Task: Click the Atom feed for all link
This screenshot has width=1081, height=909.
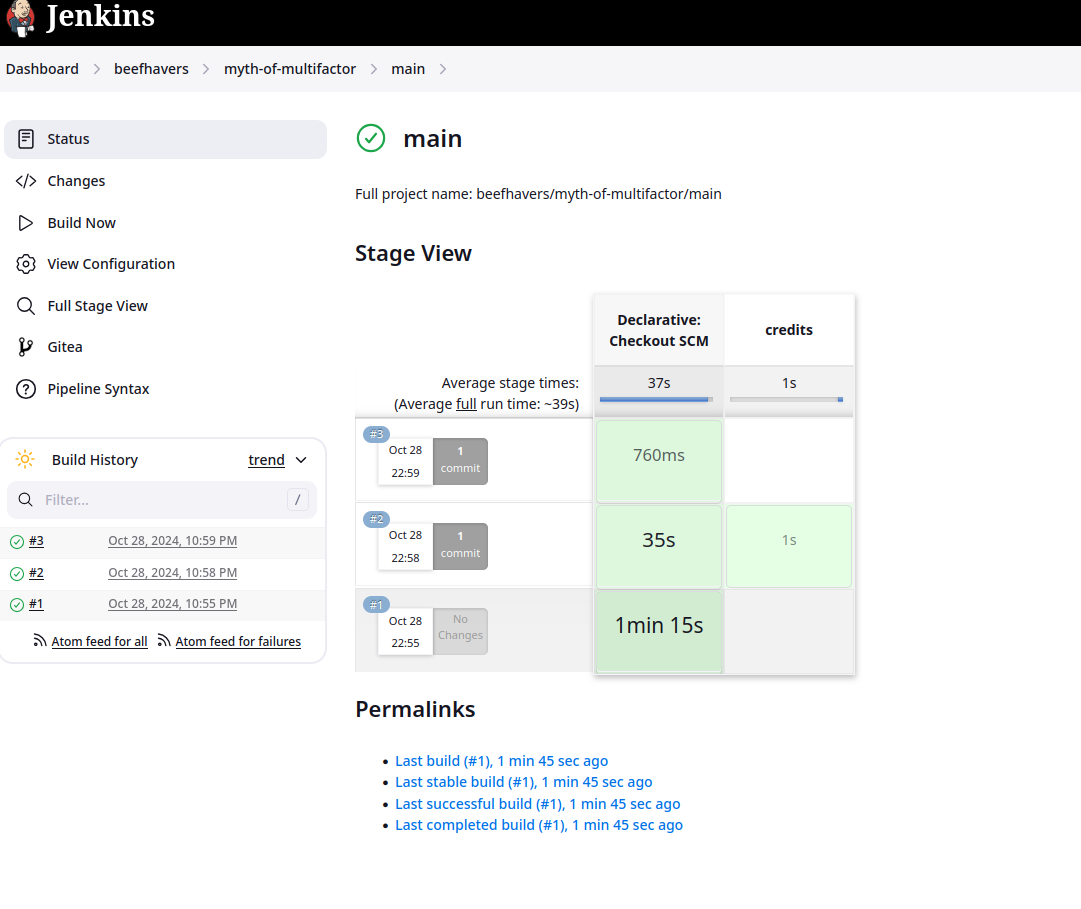Action: 99,642
